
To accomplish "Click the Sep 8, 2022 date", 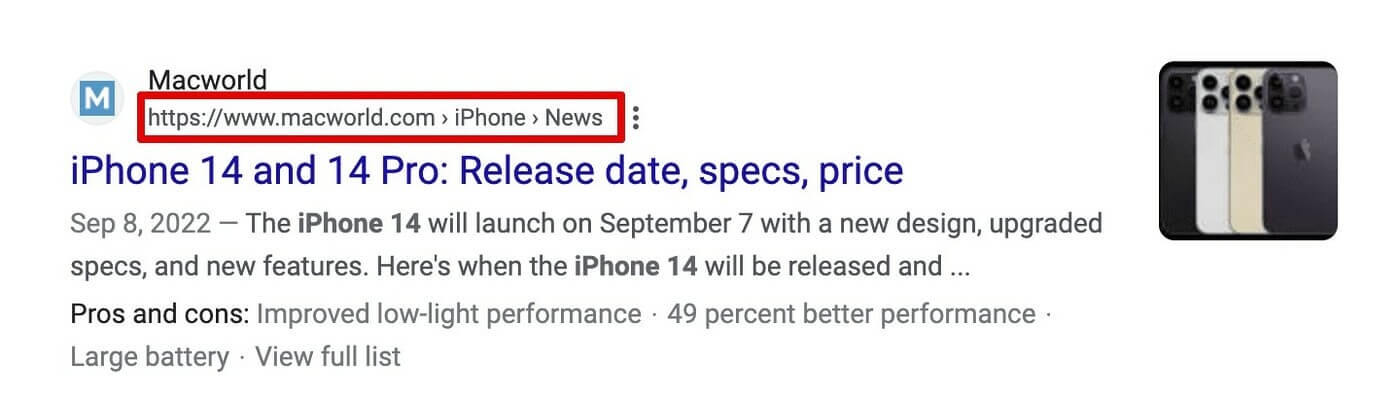I will pyautogui.click(x=141, y=222).
